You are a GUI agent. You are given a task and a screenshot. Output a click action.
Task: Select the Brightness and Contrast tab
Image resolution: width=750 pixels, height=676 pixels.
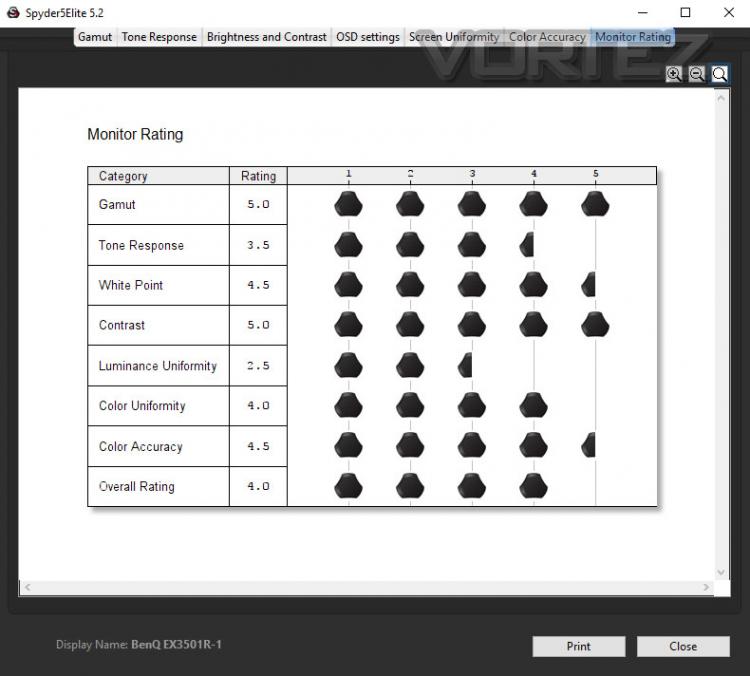[266, 37]
